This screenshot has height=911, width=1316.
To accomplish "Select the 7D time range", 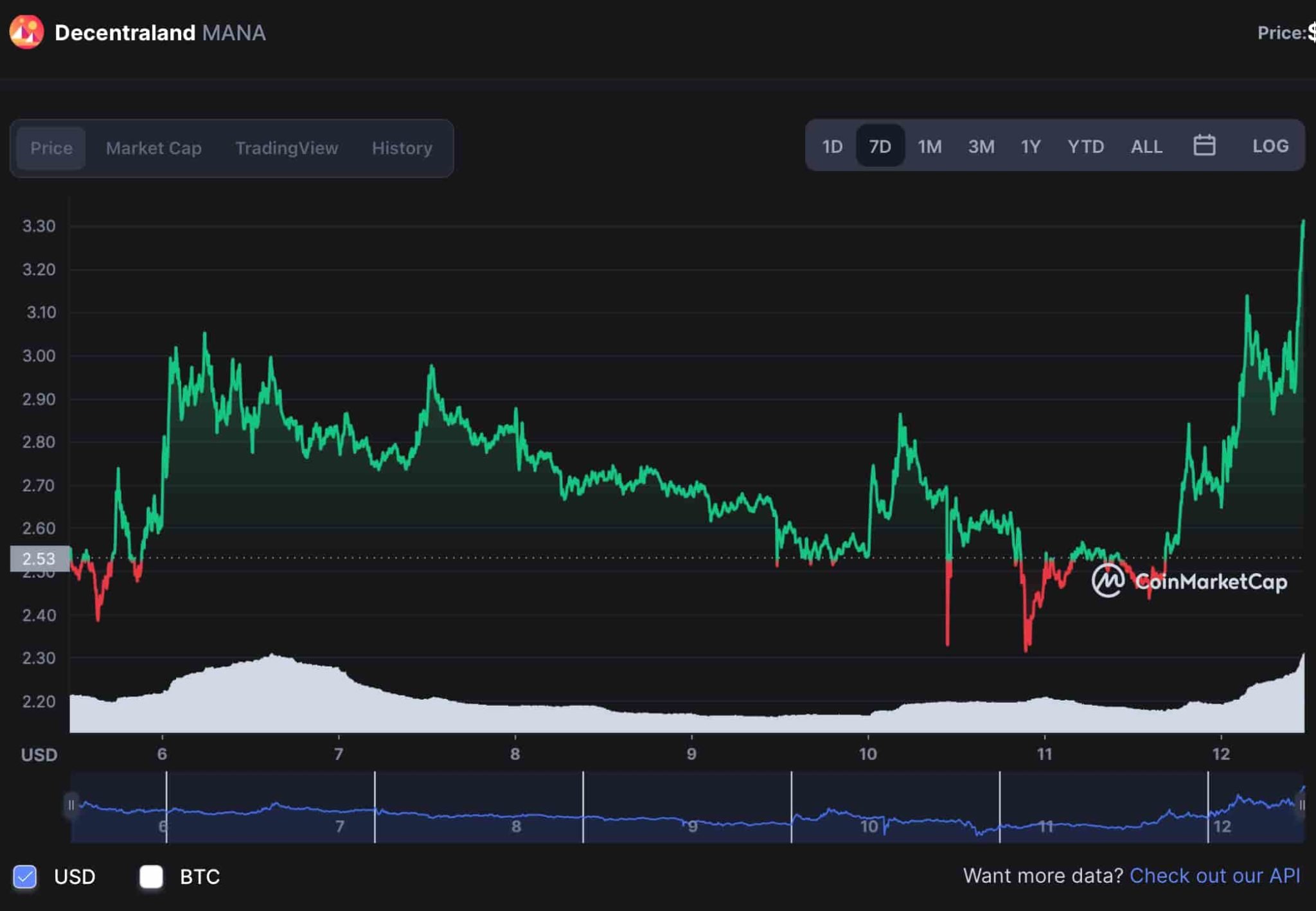I will 880,146.
